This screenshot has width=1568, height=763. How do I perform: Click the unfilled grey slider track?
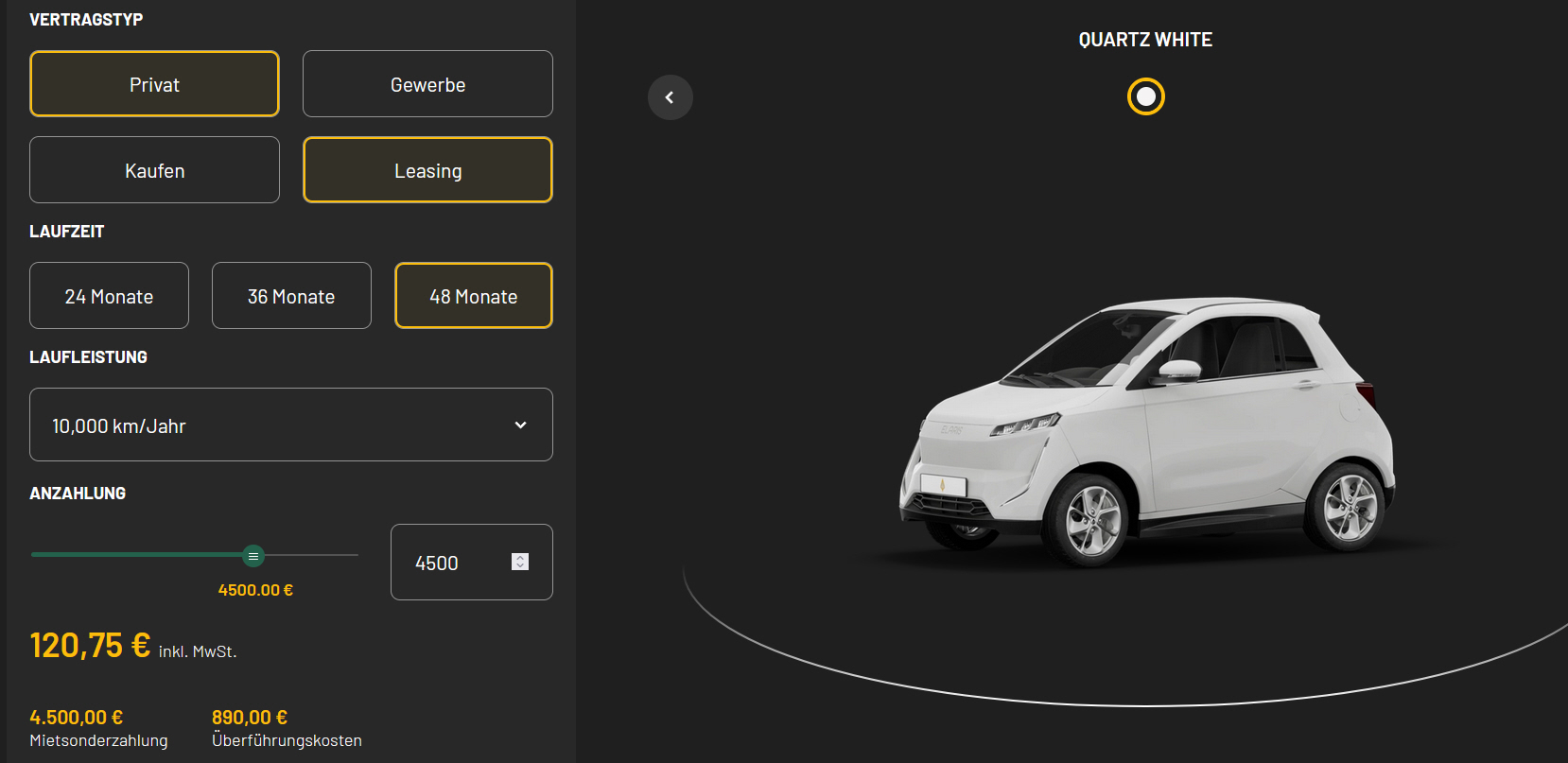[x=312, y=555]
